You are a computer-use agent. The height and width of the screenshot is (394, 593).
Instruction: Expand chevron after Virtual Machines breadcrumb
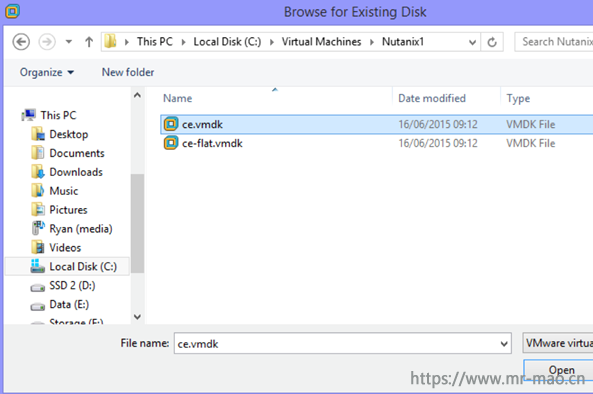(372, 42)
